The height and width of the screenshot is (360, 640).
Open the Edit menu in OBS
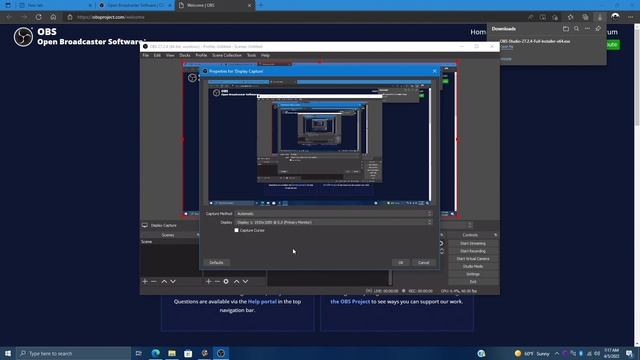pos(157,55)
